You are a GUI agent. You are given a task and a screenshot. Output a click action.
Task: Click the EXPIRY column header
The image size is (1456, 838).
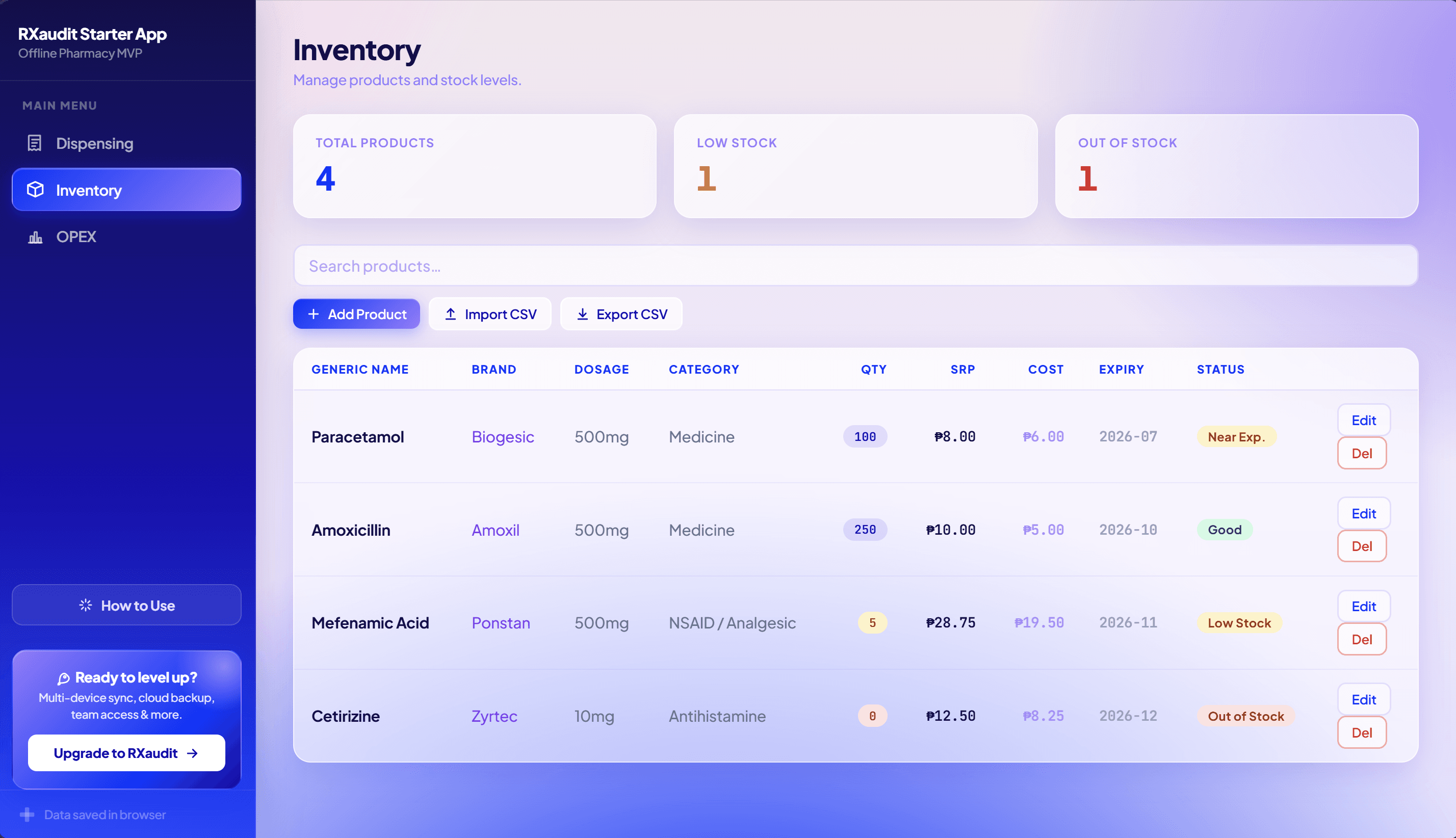(1122, 370)
